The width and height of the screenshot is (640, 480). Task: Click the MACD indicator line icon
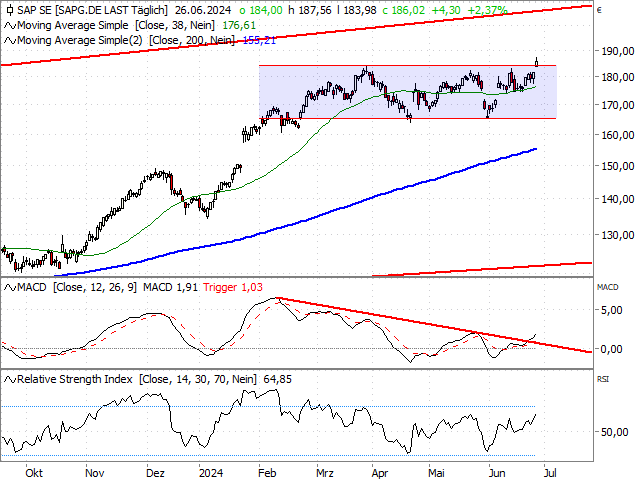pyautogui.click(x=10, y=288)
